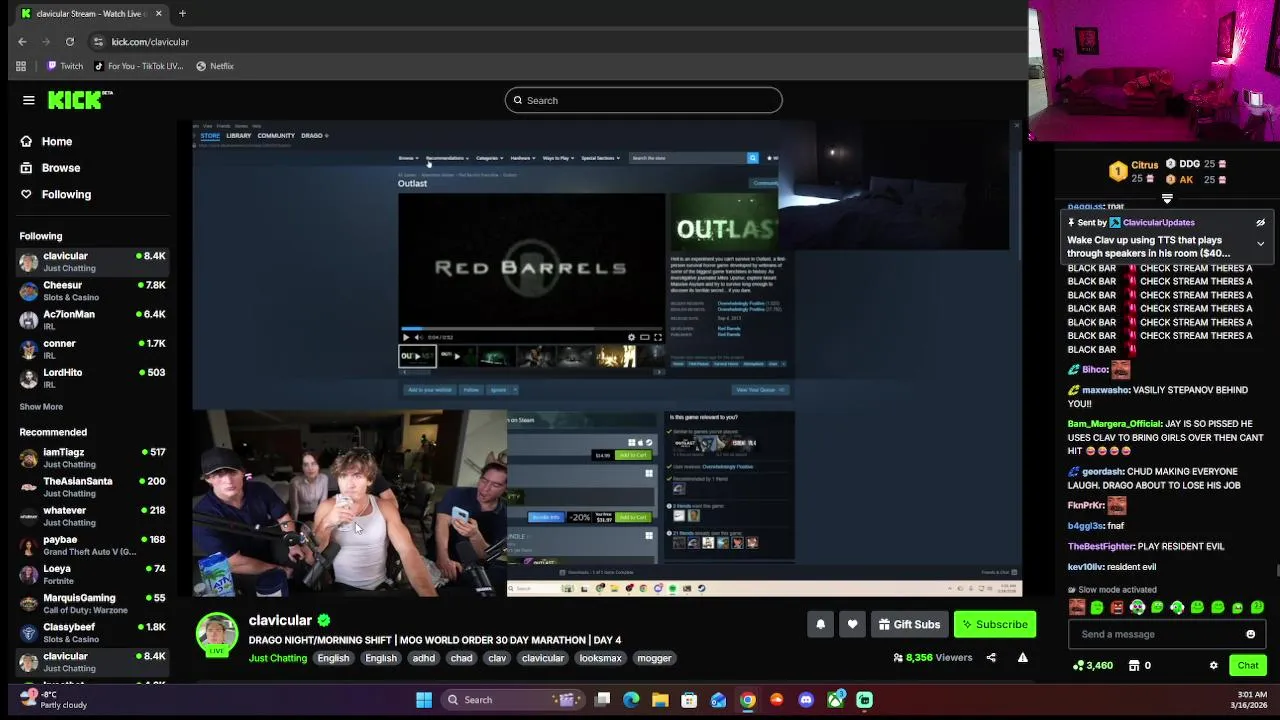Image resolution: width=1280 pixels, height=720 pixels.
Task: Open File Explorer from taskbar
Action: point(660,700)
